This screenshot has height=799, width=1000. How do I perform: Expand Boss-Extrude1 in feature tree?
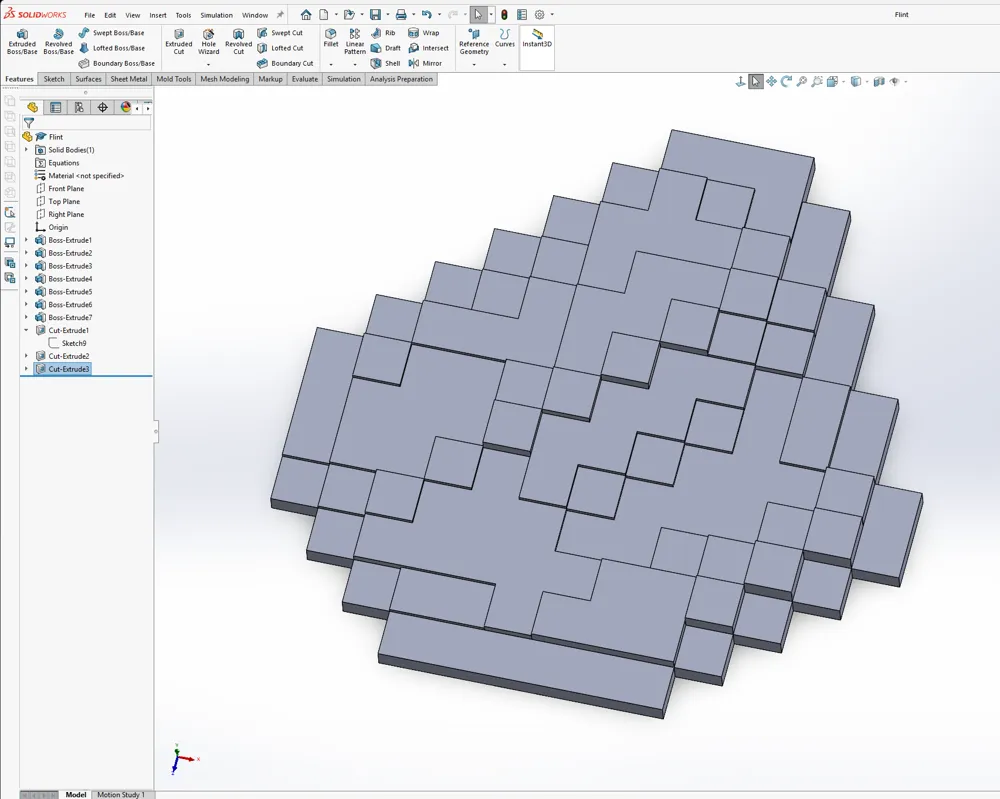tap(26, 240)
